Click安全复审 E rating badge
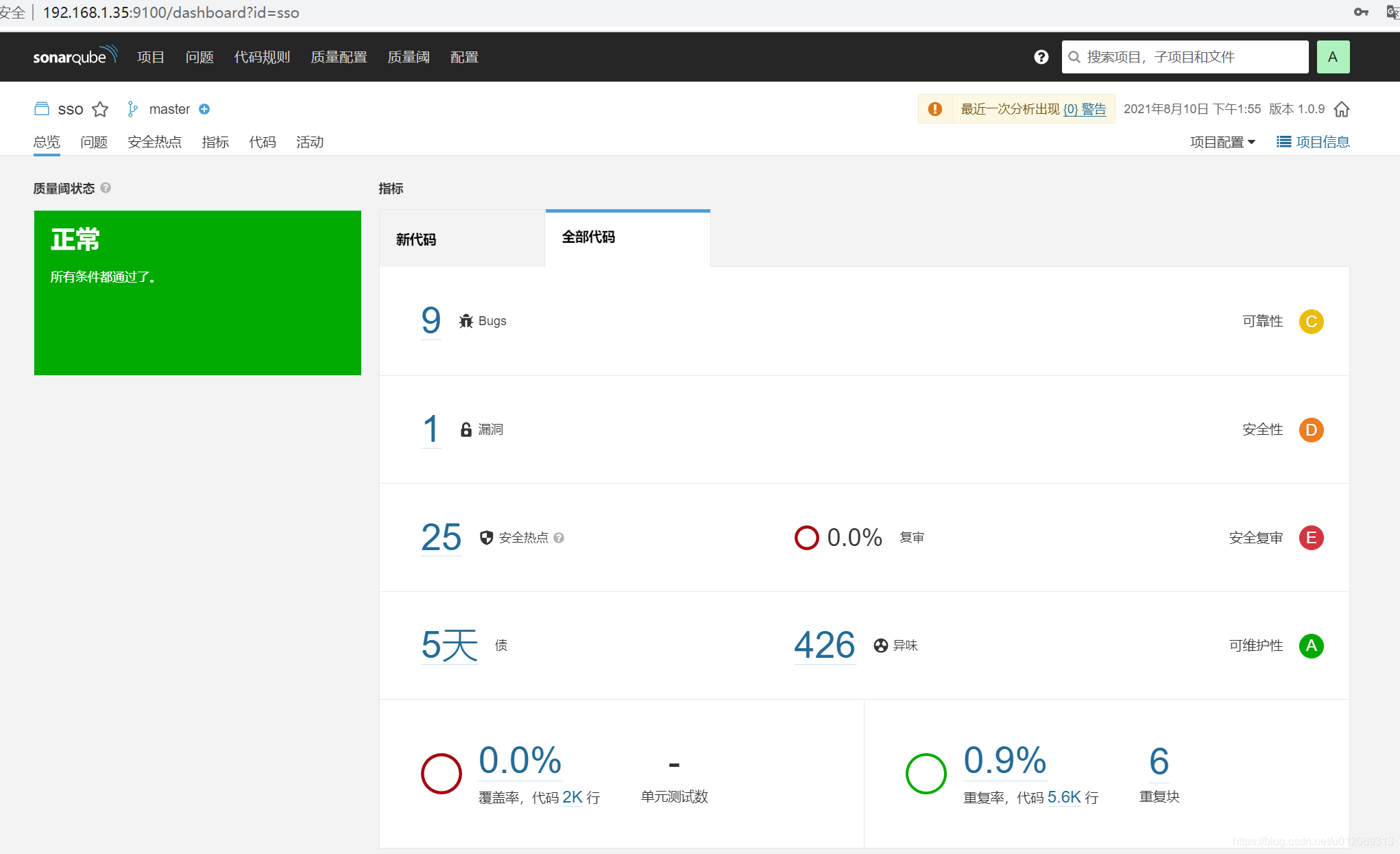 (1311, 537)
